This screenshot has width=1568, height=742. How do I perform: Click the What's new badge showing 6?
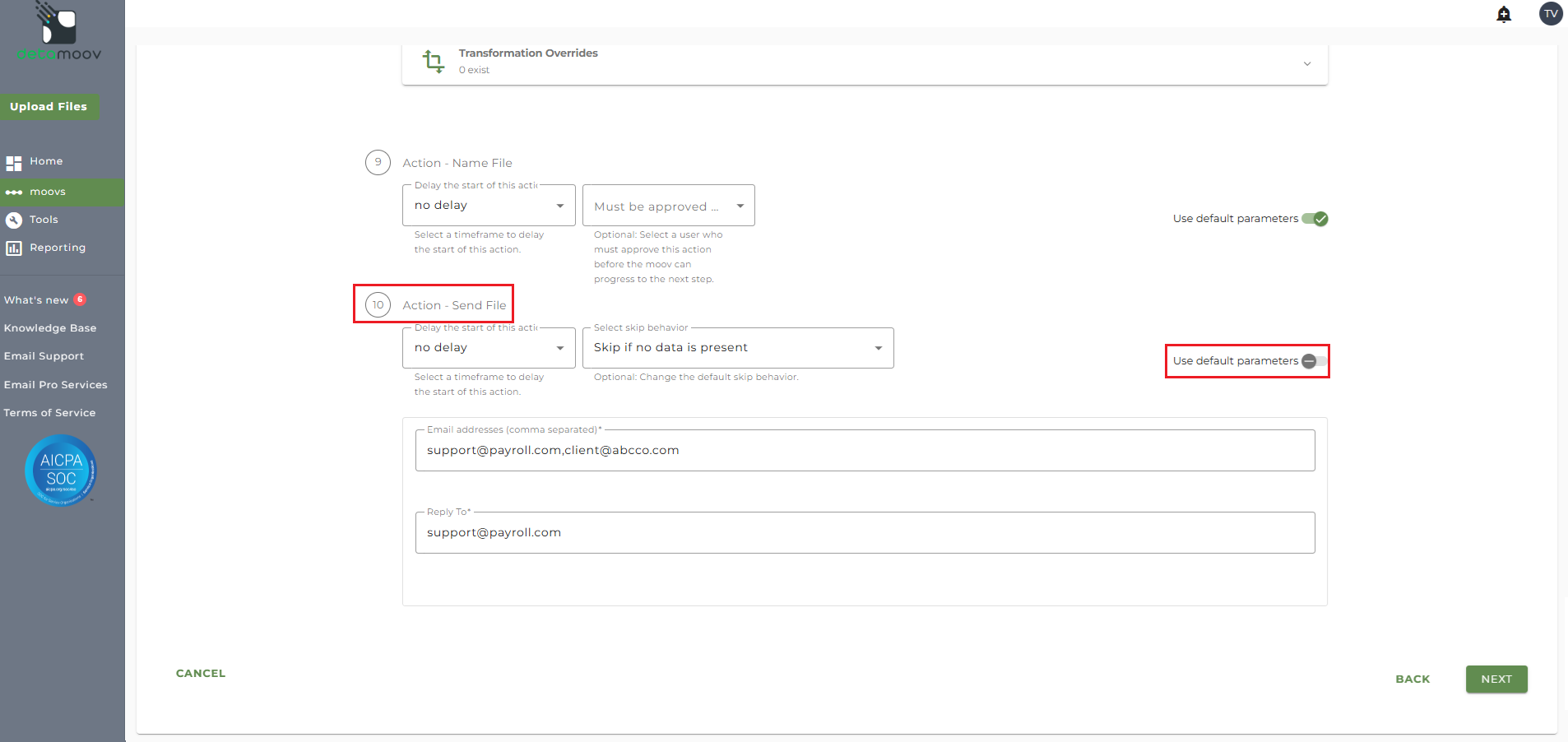80,299
